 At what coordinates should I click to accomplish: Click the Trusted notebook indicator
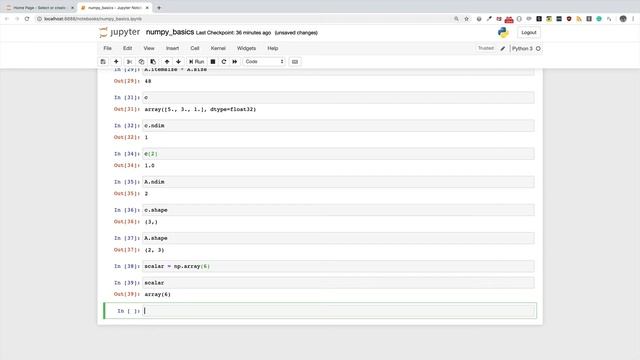click(x=486, y=48)
